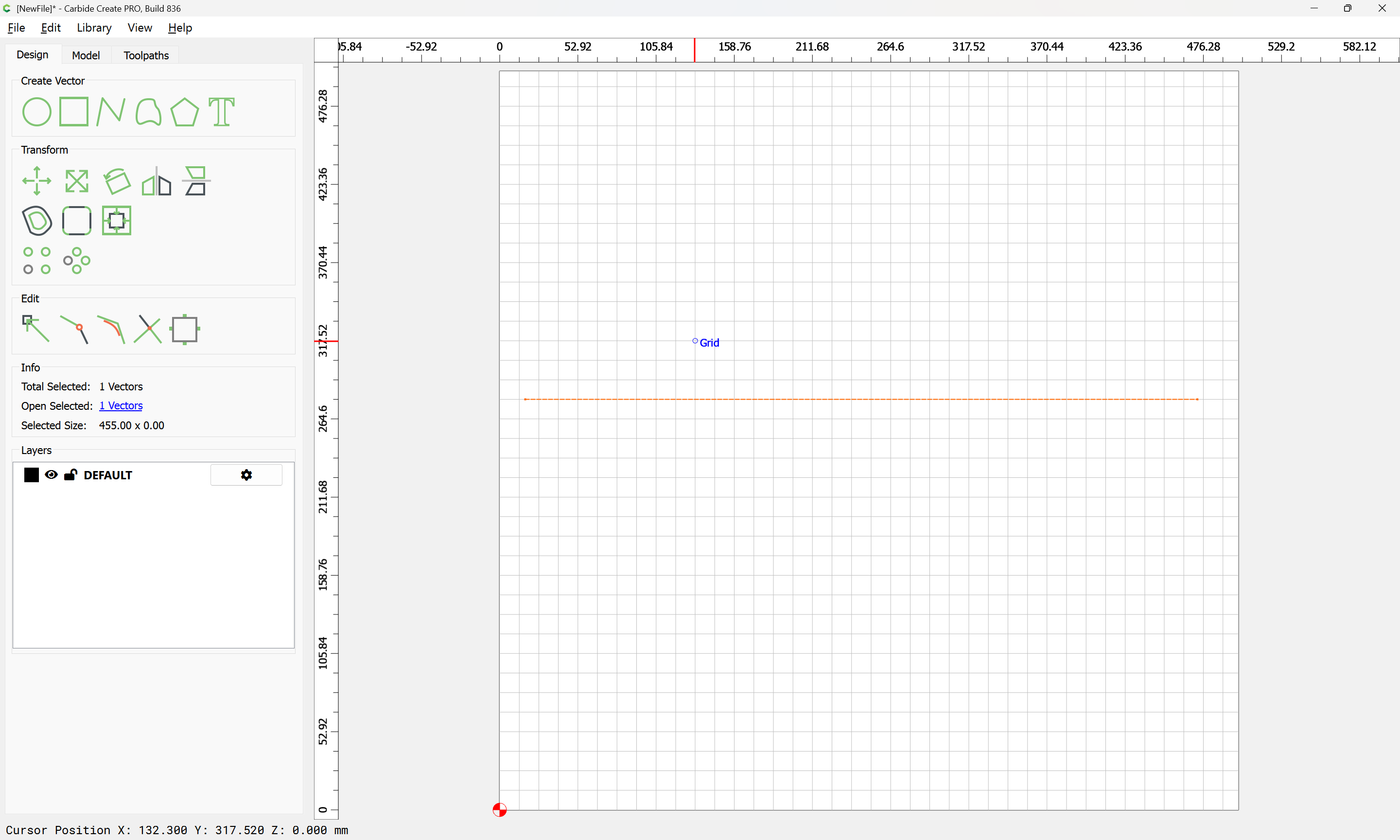Image resolution: width=1400 pixels, height=840 pixels.
Task: Select the Polygon vector tool
Action: coord(184,111)
